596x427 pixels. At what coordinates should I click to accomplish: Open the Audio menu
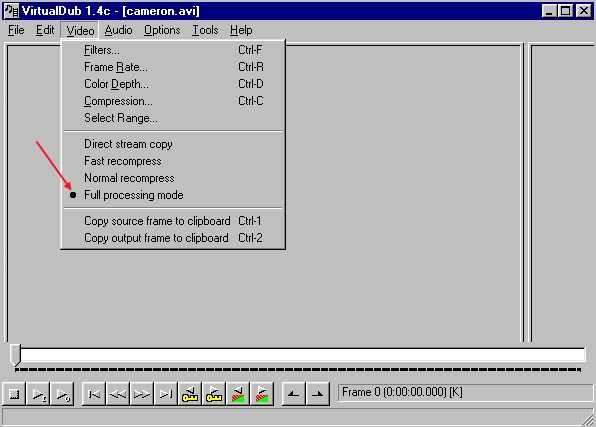tap(119, 30)
